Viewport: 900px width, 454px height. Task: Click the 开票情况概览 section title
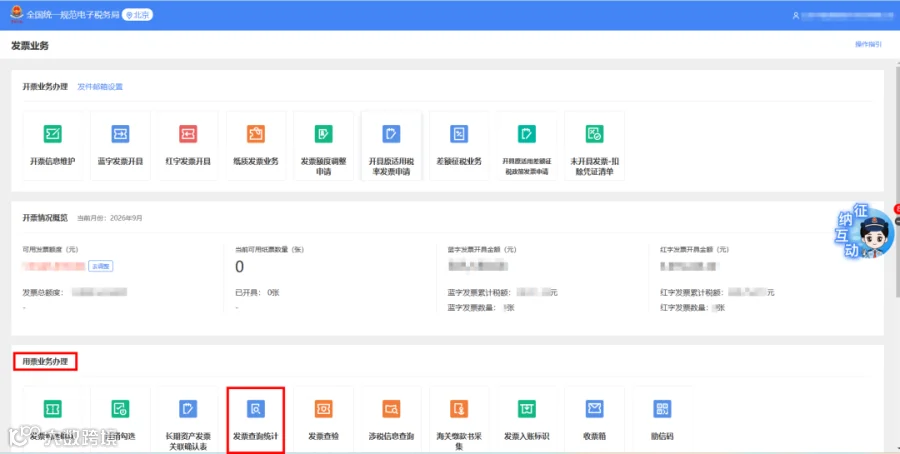(45, 218)
